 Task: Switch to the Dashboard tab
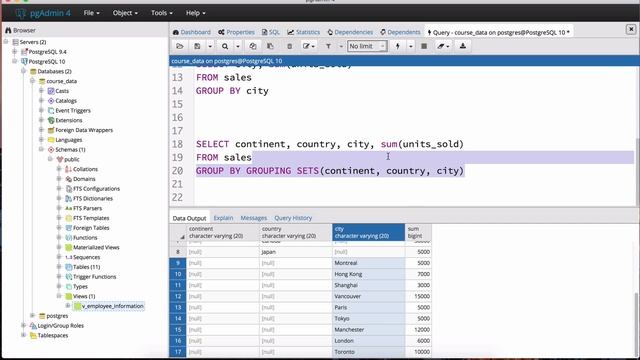pyautogui.click(x=192, y=32)
